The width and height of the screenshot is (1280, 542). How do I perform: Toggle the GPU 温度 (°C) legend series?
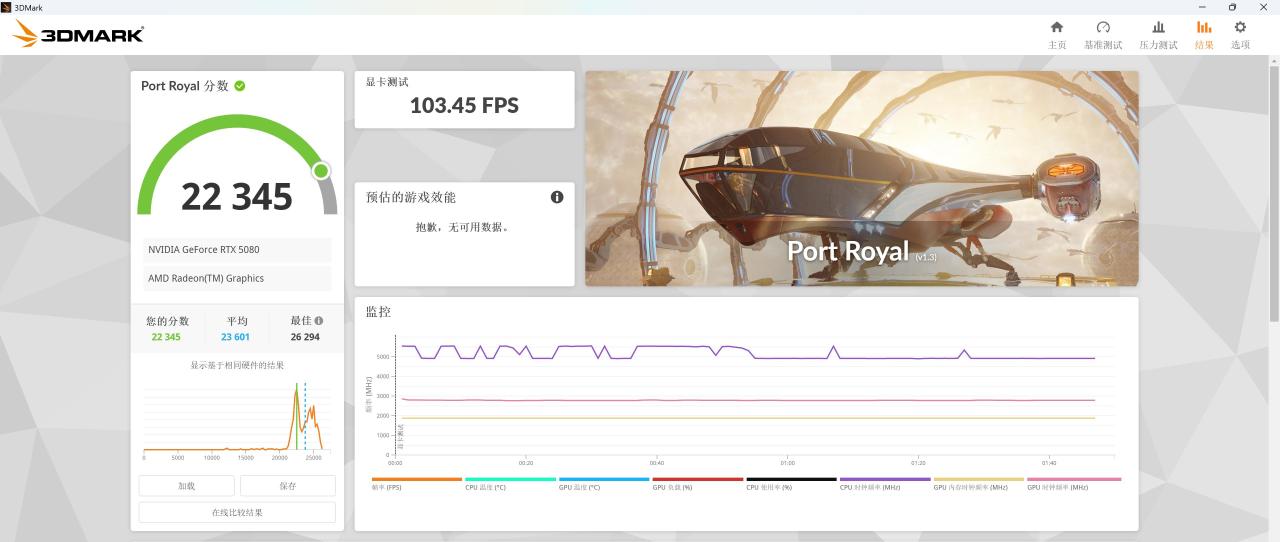click(604, 484)
